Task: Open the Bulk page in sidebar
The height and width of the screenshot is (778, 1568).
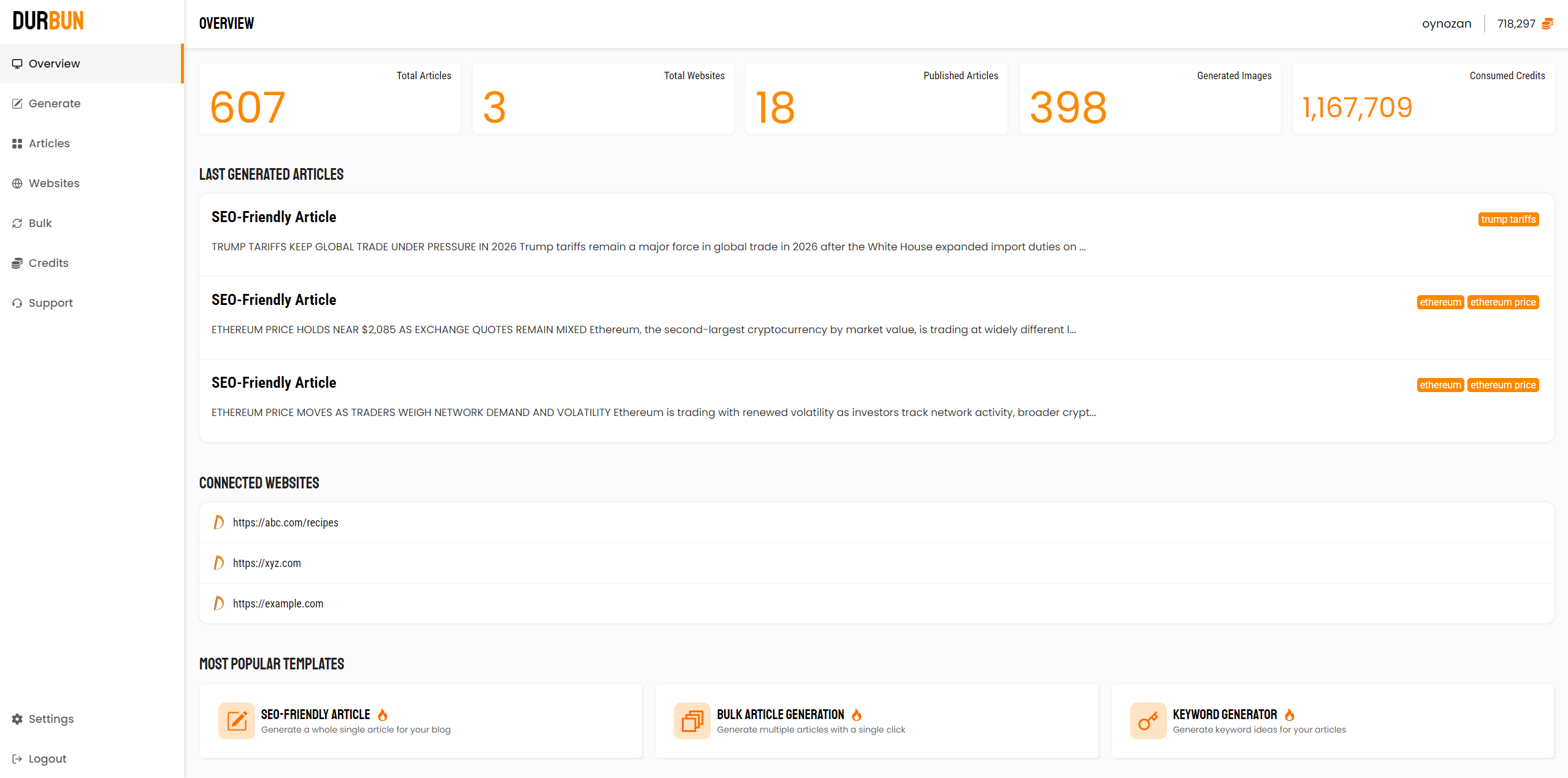Action: [40, 223]
